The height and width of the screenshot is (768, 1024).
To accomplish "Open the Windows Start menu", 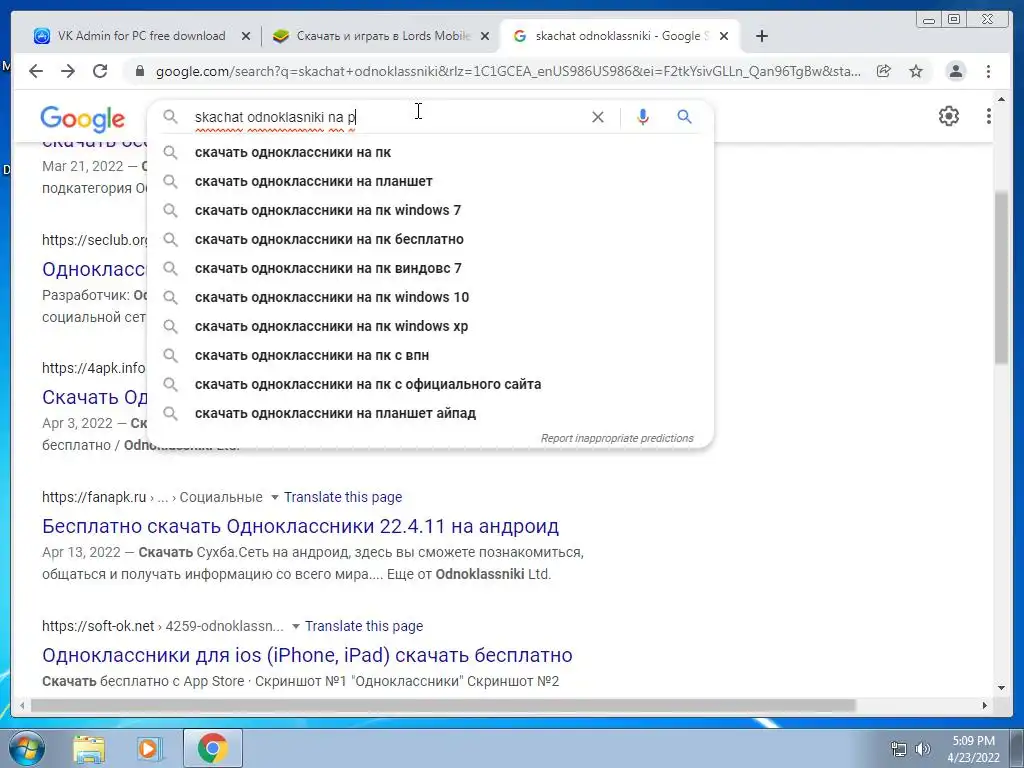I will [x=26, y=748].
